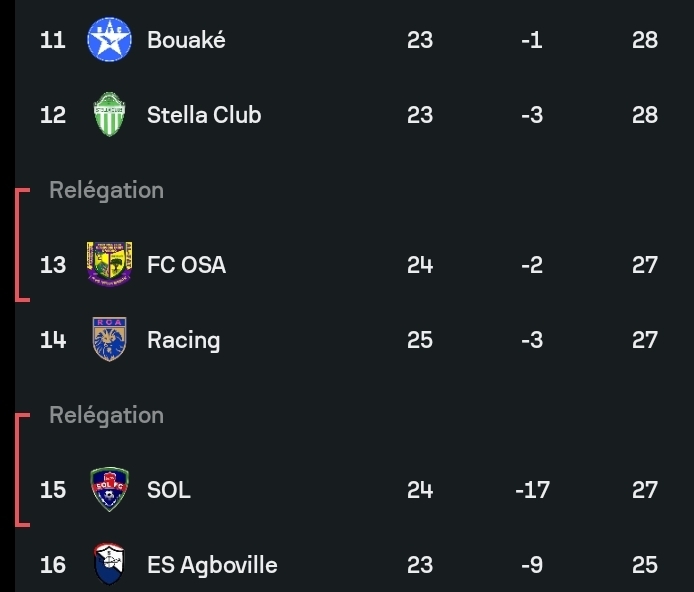The height and width of the screenshot is (592, 694).
Task: Click the Relégation label above SOL
Action: [x=106, y=415]
